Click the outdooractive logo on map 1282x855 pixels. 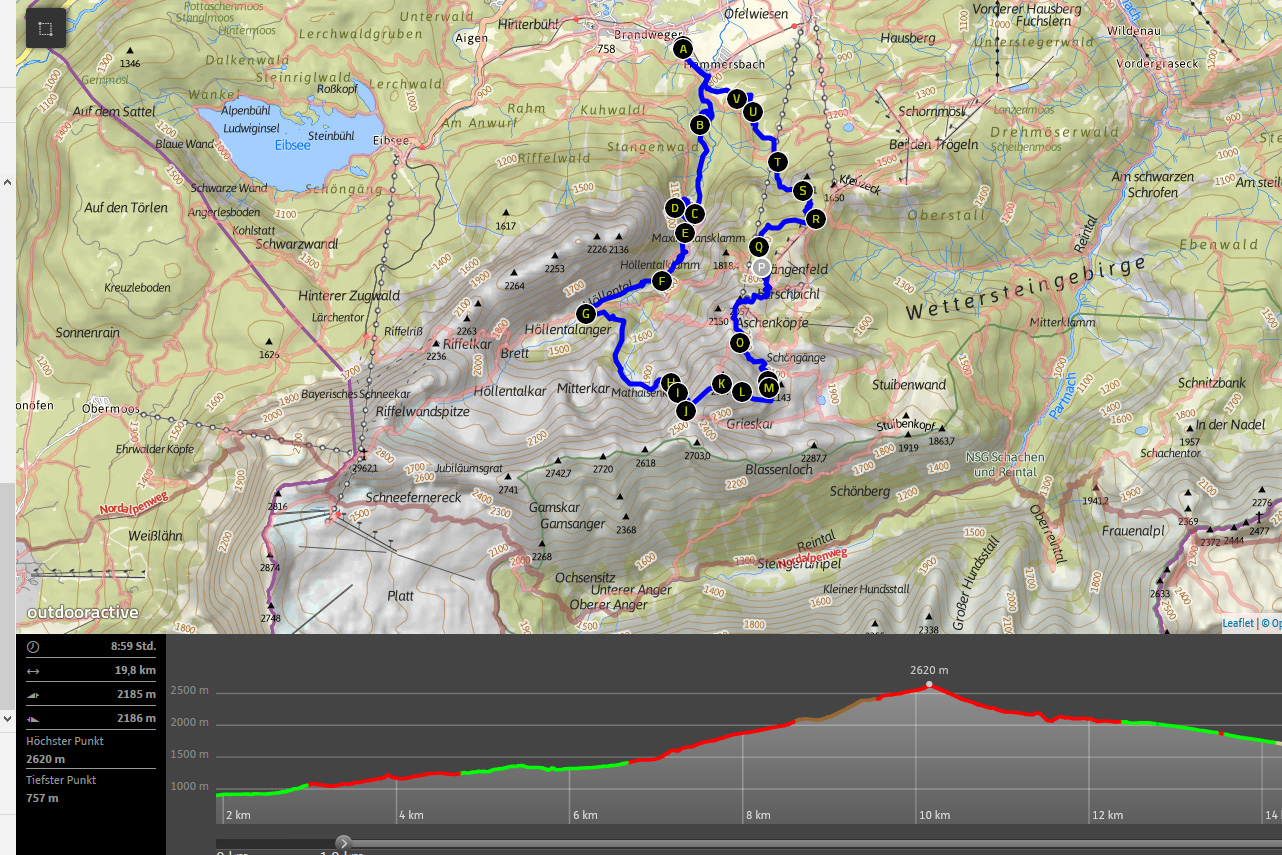[83, 612]
